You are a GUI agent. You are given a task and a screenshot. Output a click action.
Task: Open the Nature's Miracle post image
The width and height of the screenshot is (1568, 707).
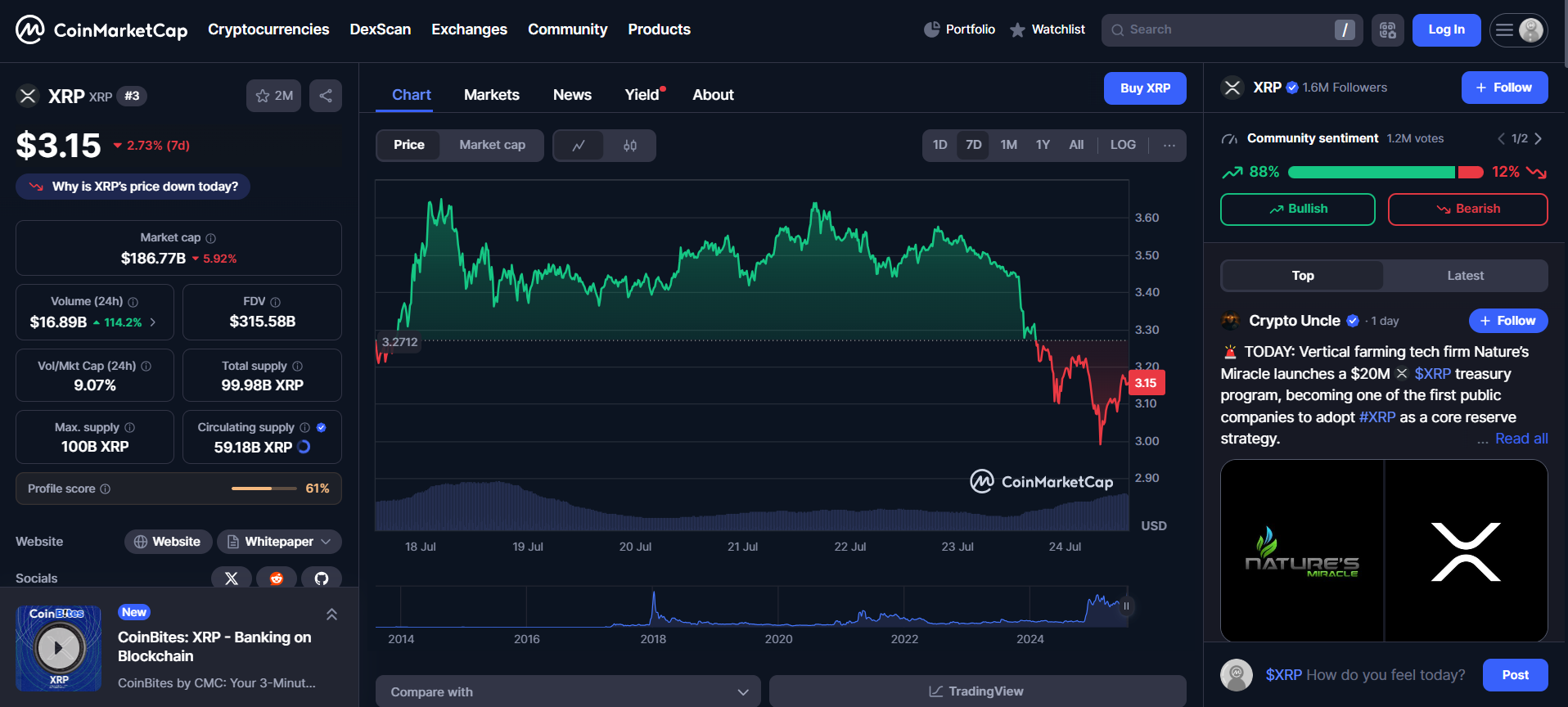[1383, 551]
